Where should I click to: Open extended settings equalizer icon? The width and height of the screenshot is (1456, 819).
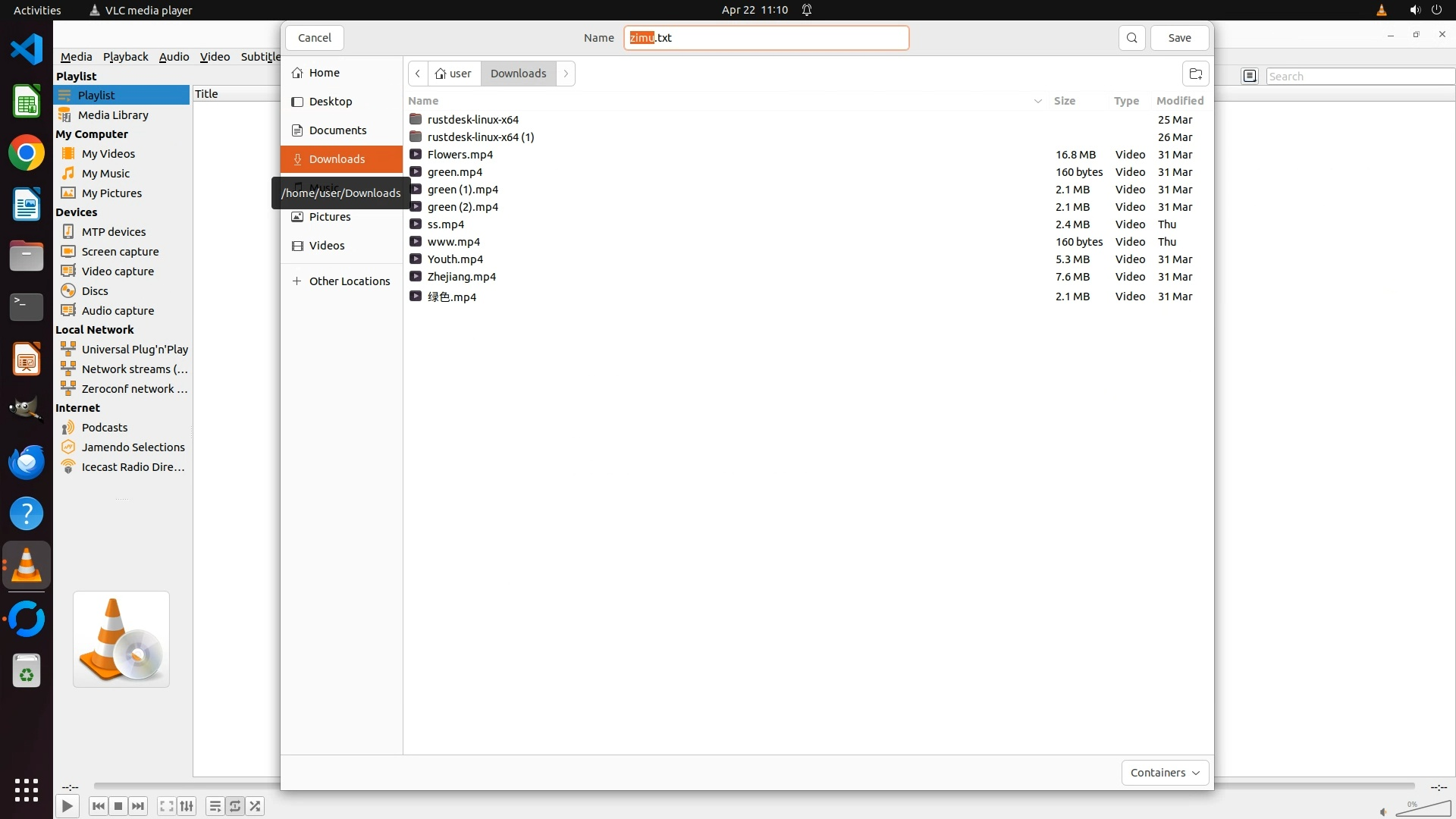click(x=187, y=806)
